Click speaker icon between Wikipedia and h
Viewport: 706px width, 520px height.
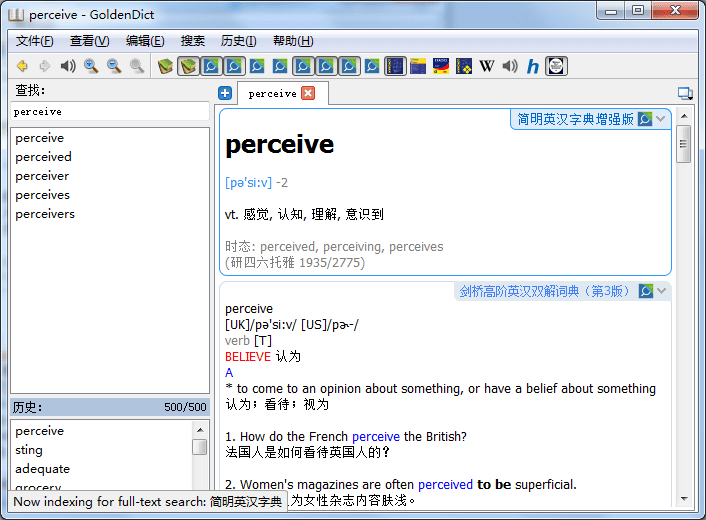(x=510, y=66)
